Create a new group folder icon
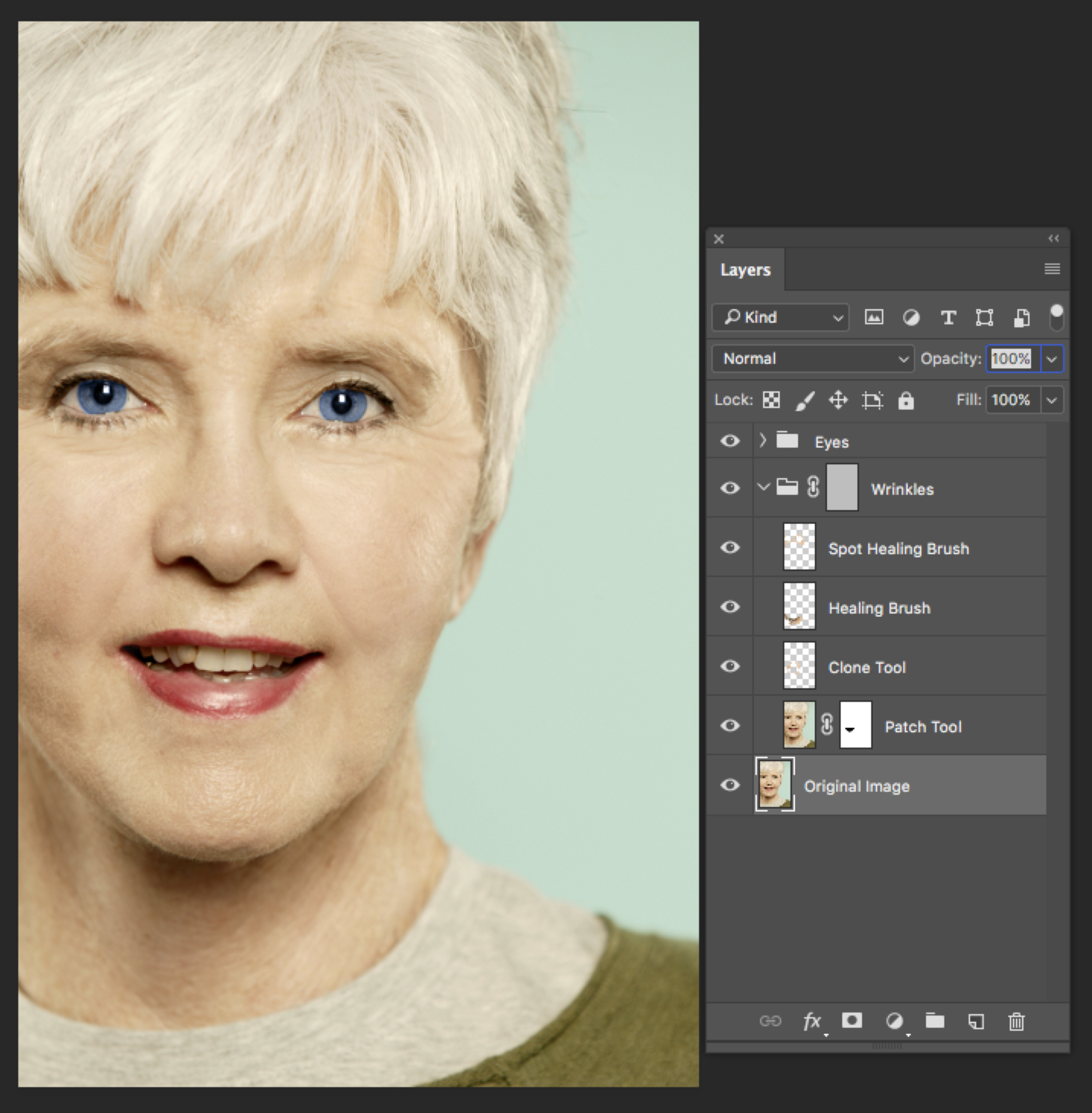The width and height of the screenshot is (1092, 1113). 935,1021
